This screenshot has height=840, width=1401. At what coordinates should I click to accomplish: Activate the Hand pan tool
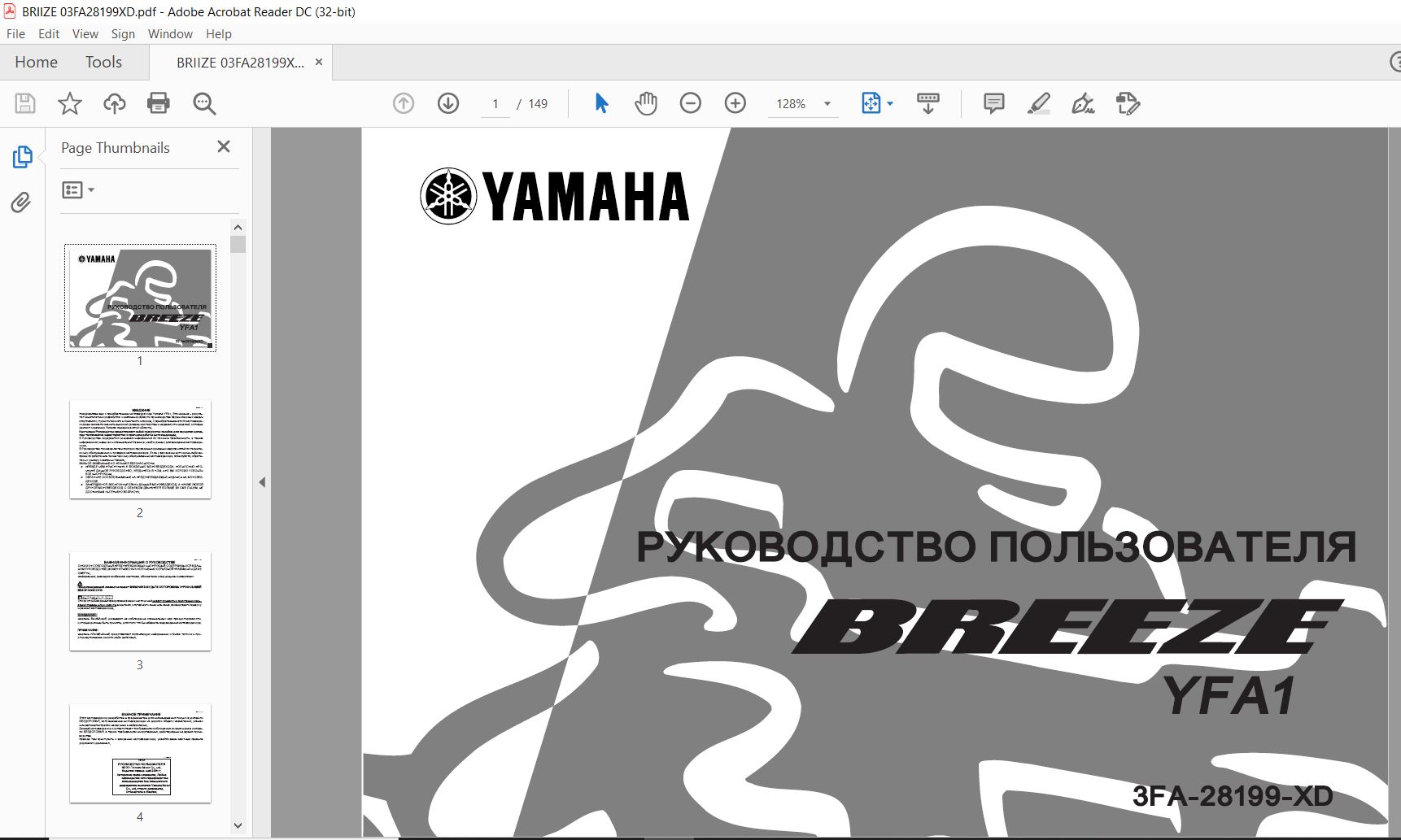point(646,103)
